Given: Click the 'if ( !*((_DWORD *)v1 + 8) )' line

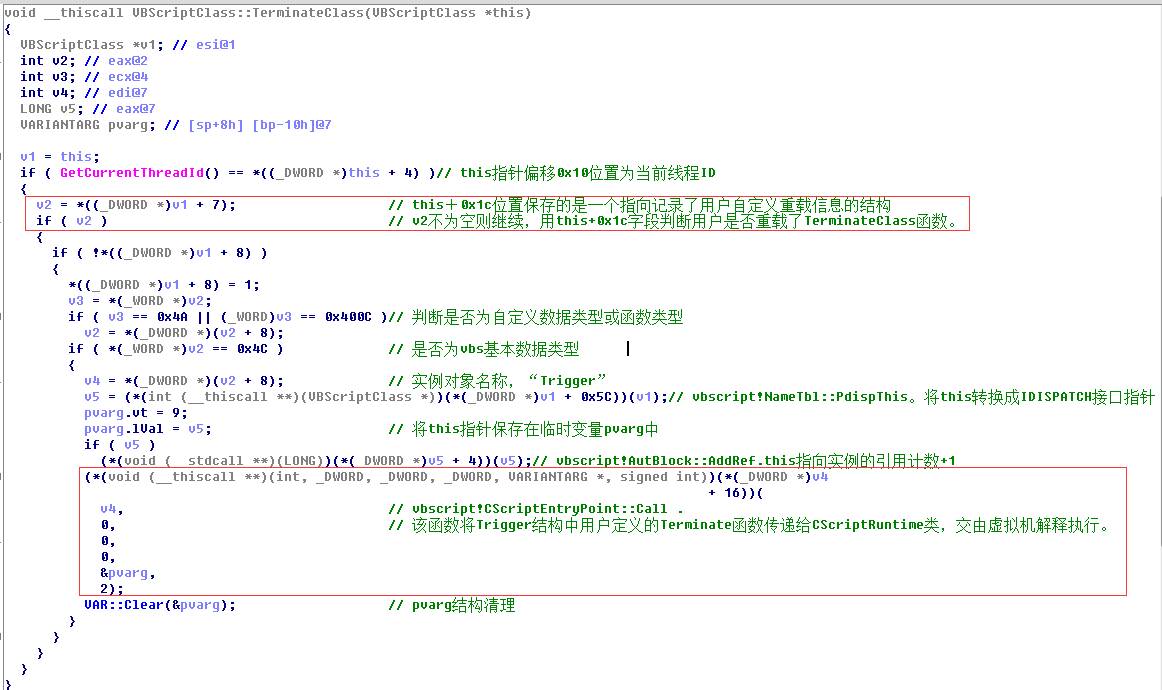Looking at the screenshot, I should pyautogui.click(x=159, y=253).
